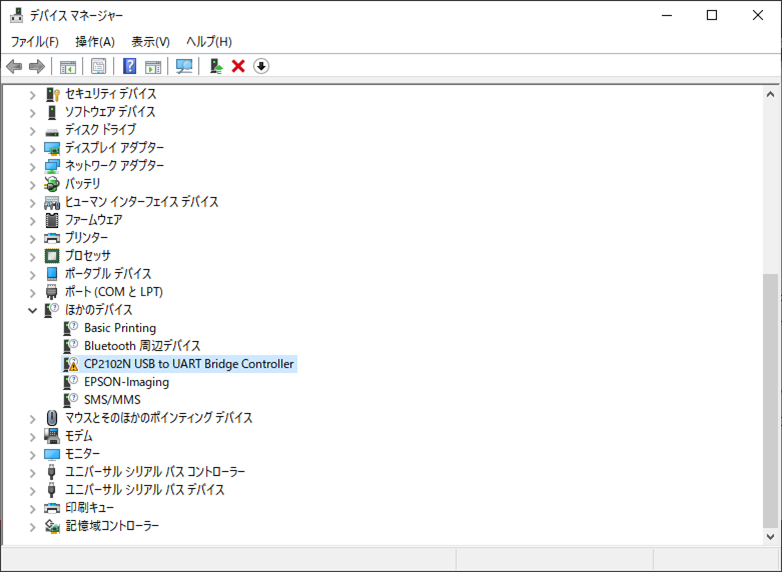Click the Forward arrow toolbar icon

pos(37,66)
